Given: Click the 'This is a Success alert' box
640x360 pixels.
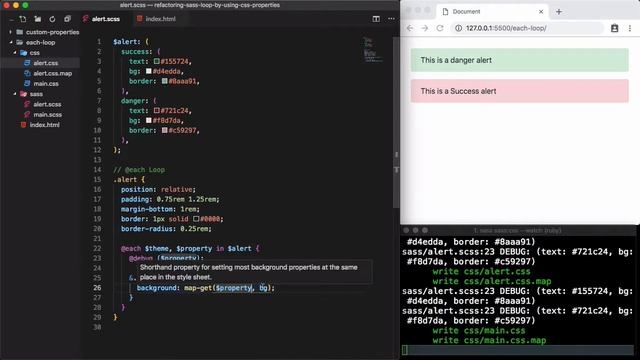Looking at the screenshot, I should [520, 91].
